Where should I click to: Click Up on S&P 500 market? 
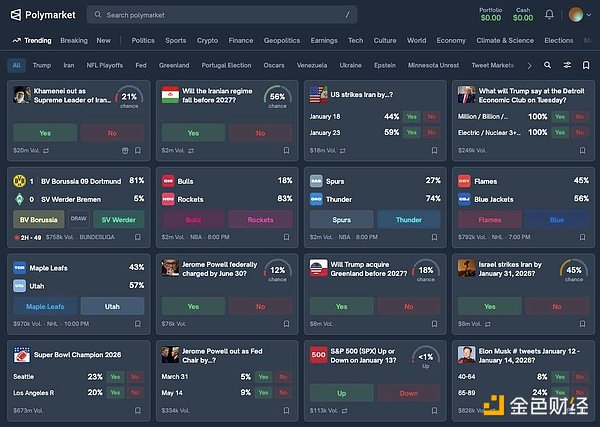[341, 393]
